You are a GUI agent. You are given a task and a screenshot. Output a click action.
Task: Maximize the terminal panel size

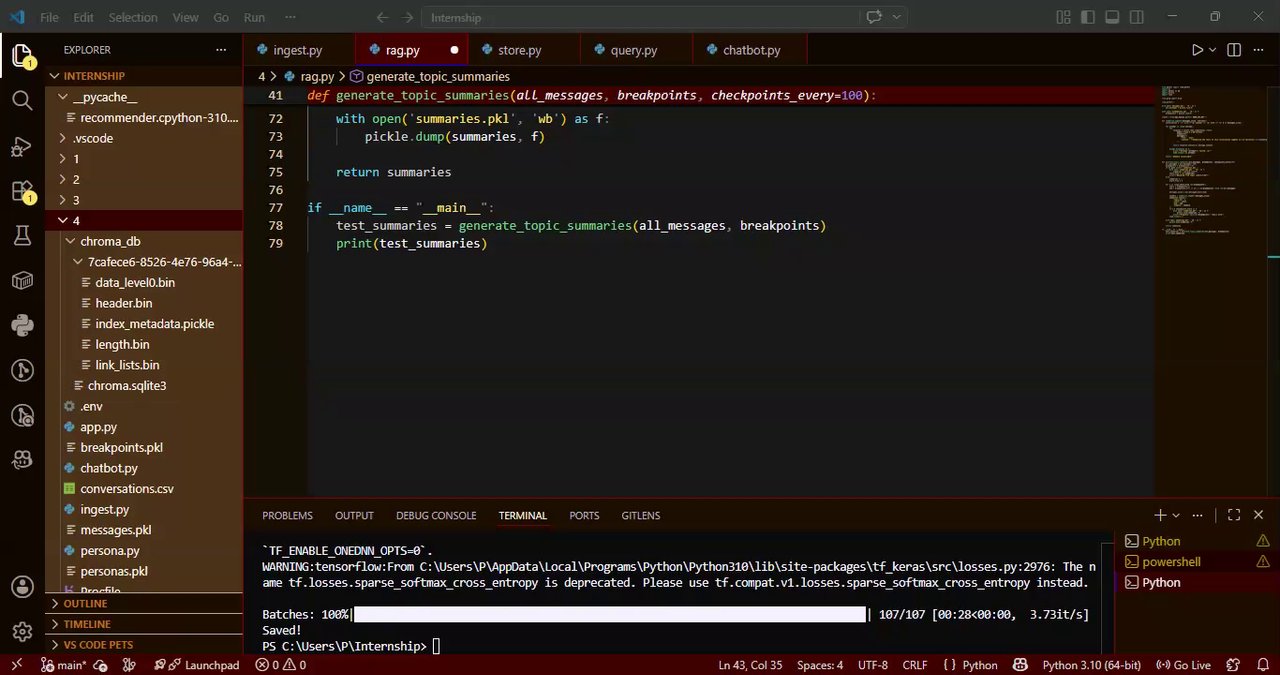[1234, 515]
